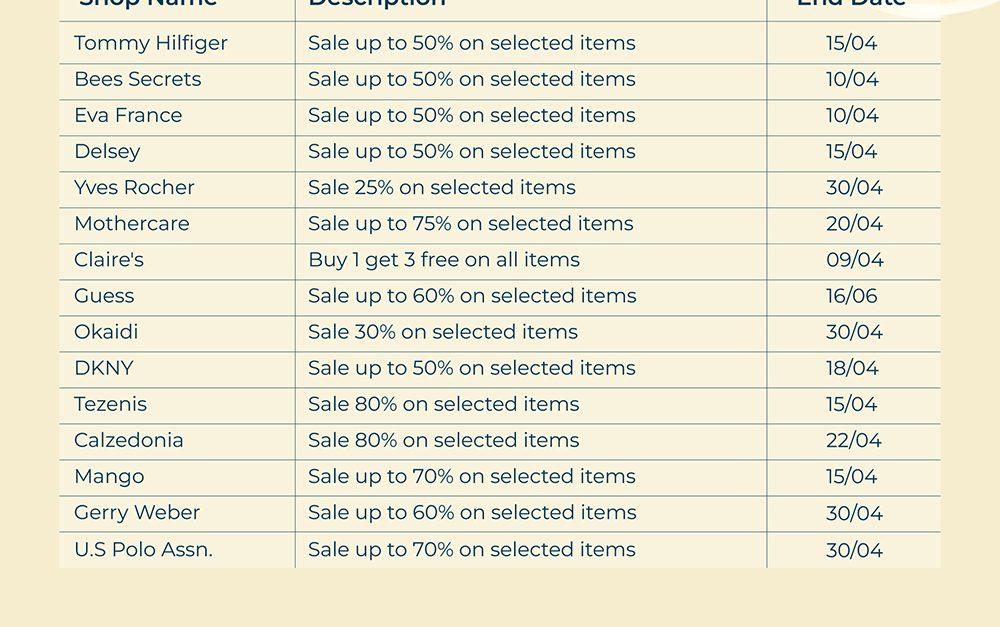Select the Bees Secrets shop name

[138, 79]
